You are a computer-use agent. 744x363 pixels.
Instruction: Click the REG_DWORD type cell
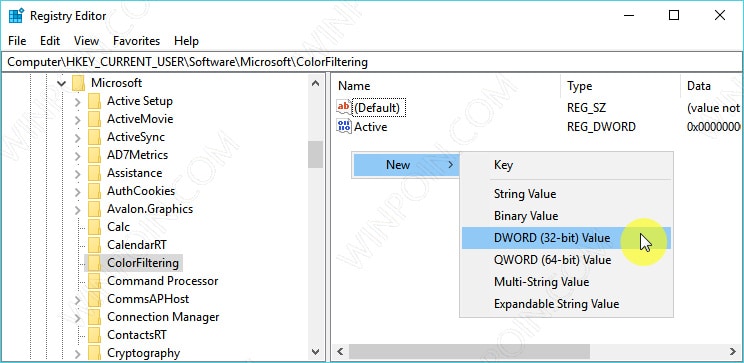601,127
